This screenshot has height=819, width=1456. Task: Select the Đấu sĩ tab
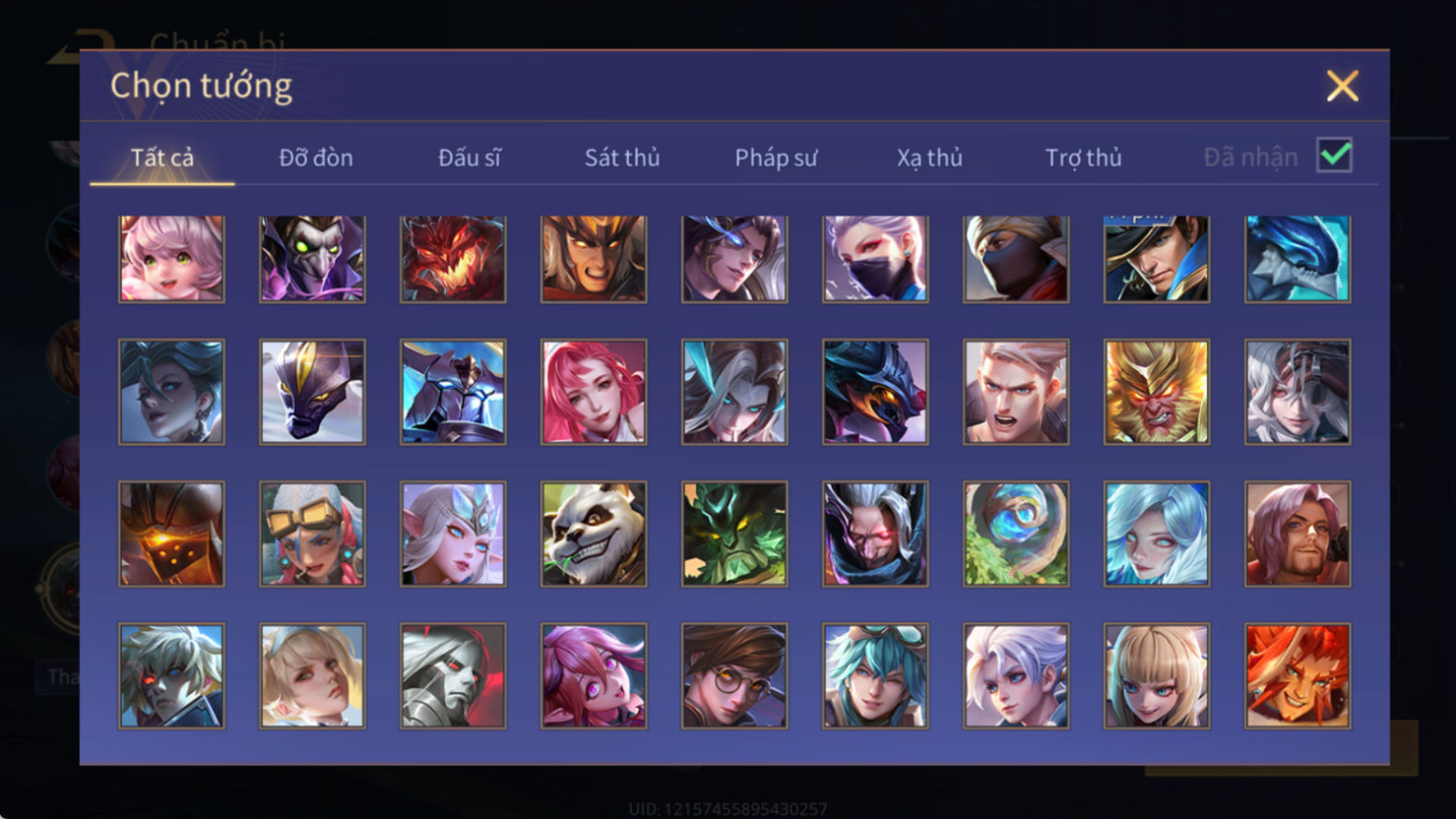coord(469,158)
